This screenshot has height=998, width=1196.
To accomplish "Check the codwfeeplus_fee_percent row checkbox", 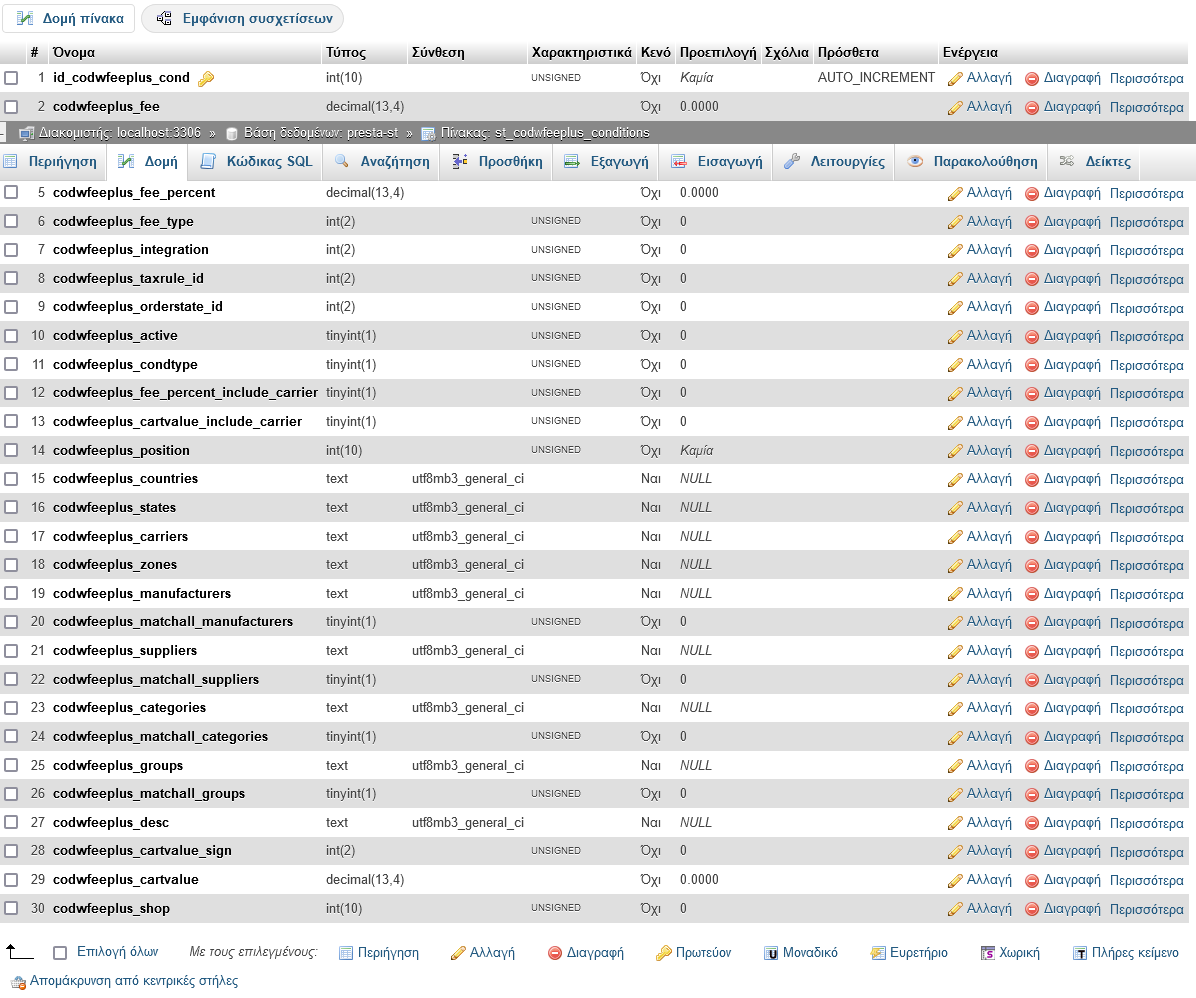I will point(11,192).
